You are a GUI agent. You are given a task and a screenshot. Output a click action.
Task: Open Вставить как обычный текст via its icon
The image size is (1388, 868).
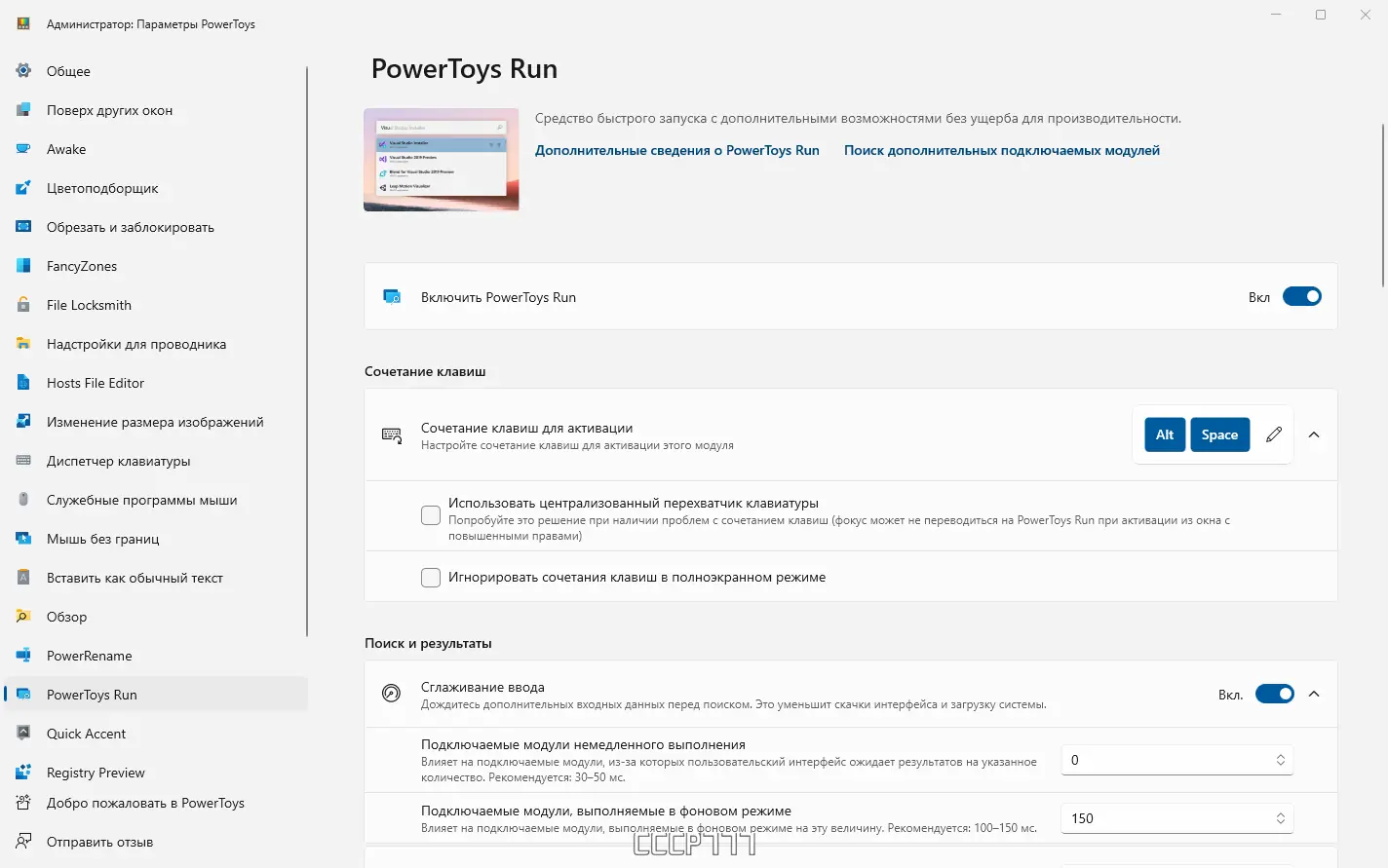23,578
